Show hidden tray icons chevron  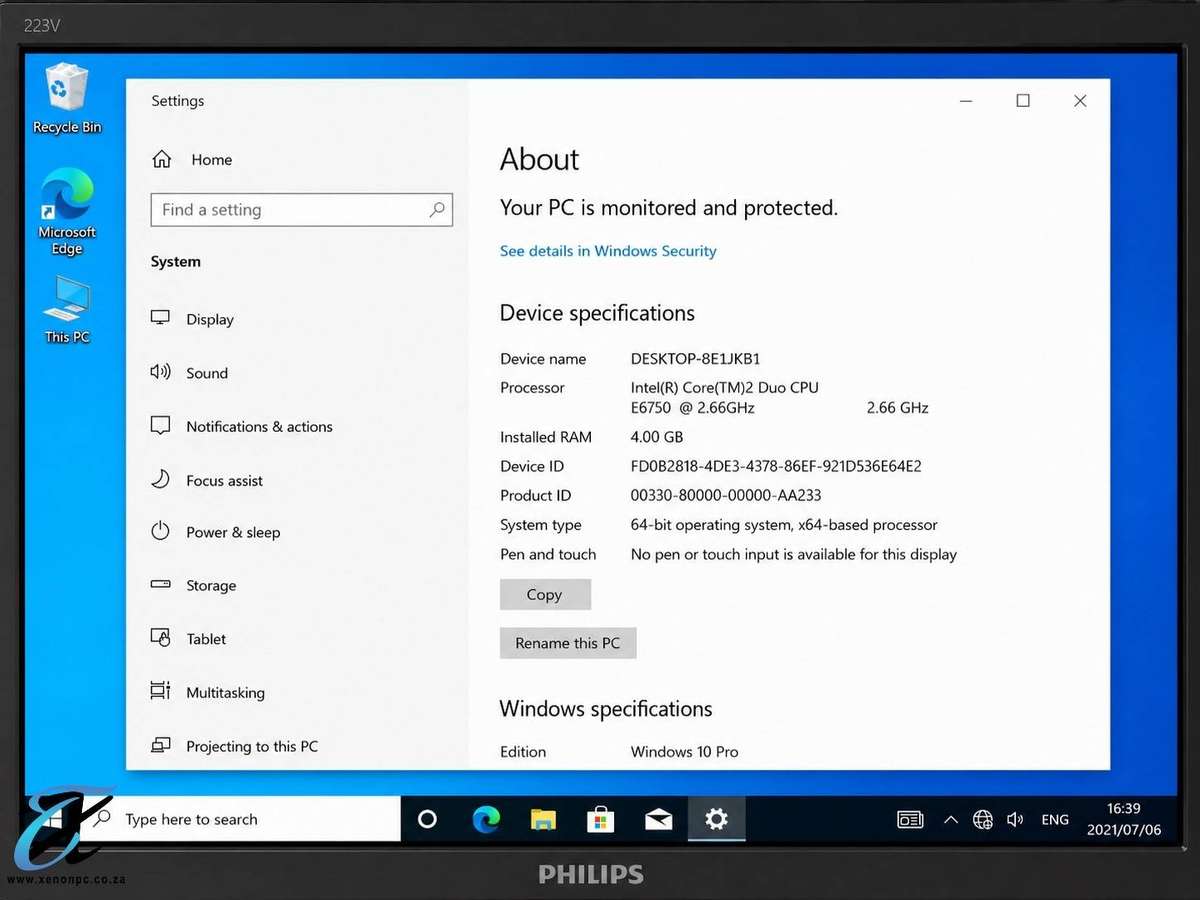[x=951, y=820]
